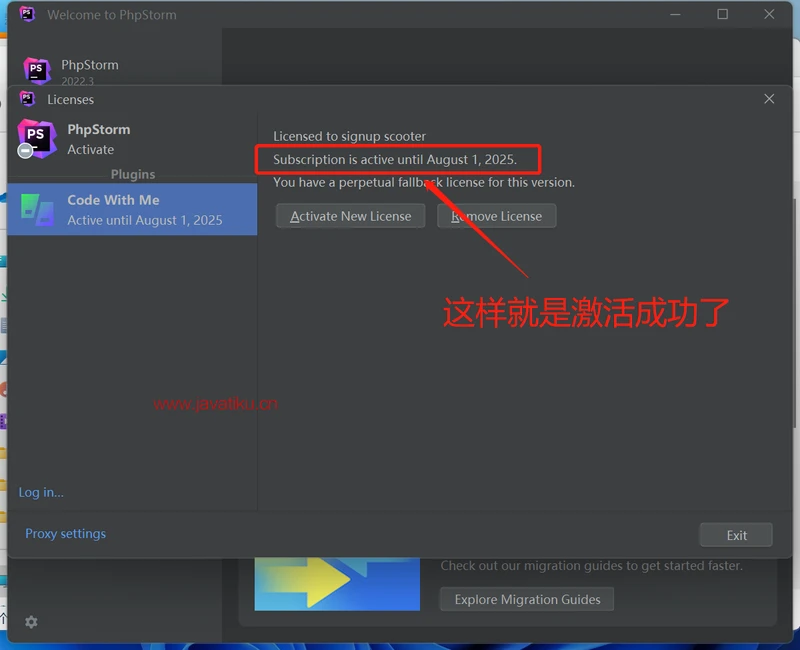Click Activate New License button
The image size is (800, 650).
(x=350, y=216)
